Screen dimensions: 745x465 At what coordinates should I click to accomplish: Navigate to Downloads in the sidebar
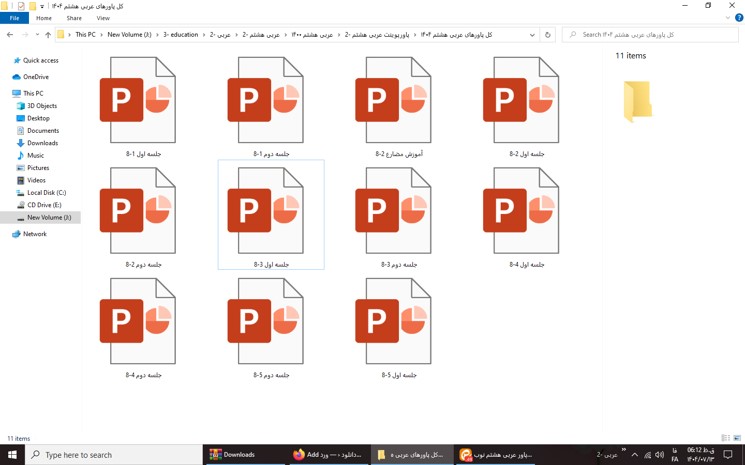tap(42, 143)
